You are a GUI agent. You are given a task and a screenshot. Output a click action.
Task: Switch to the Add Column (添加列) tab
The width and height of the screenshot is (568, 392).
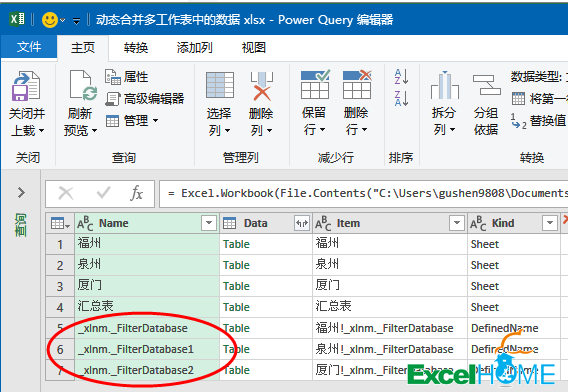click(195, 47)
